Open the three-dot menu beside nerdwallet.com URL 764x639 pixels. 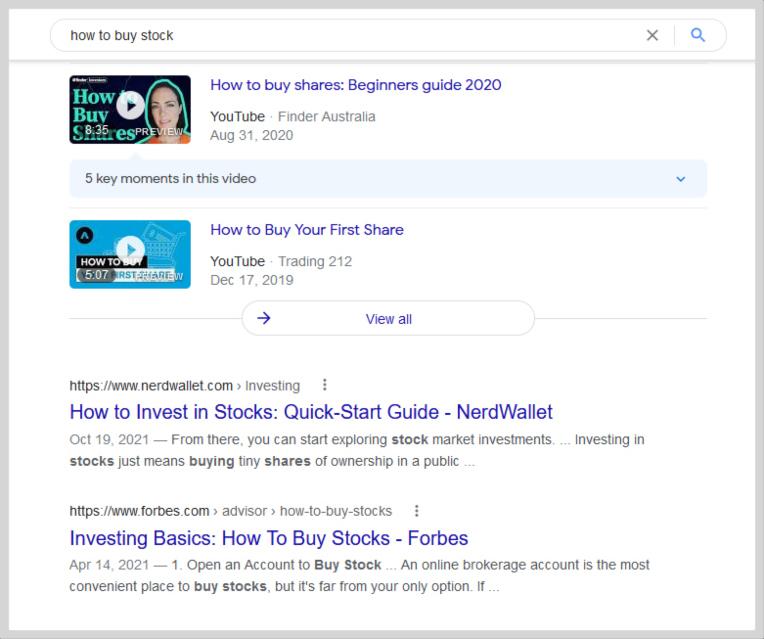325,385
